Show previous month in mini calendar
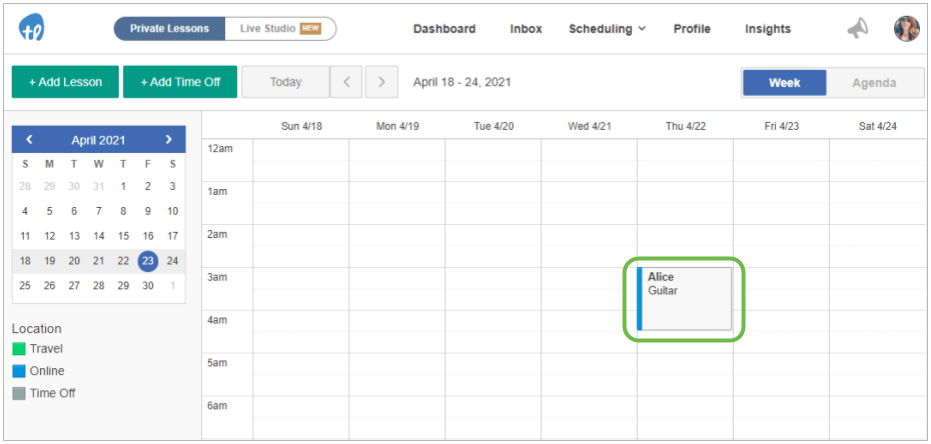This screenshot has height=444, width=931. pos(29,139)
